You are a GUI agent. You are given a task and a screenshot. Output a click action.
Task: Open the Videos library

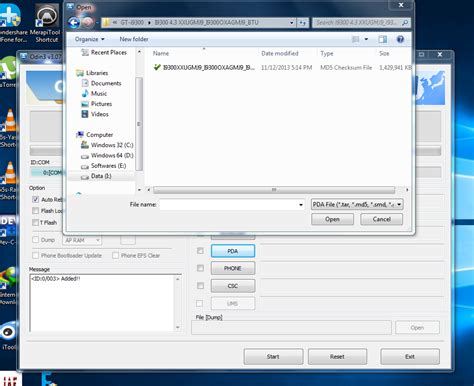tap(99, 114)
